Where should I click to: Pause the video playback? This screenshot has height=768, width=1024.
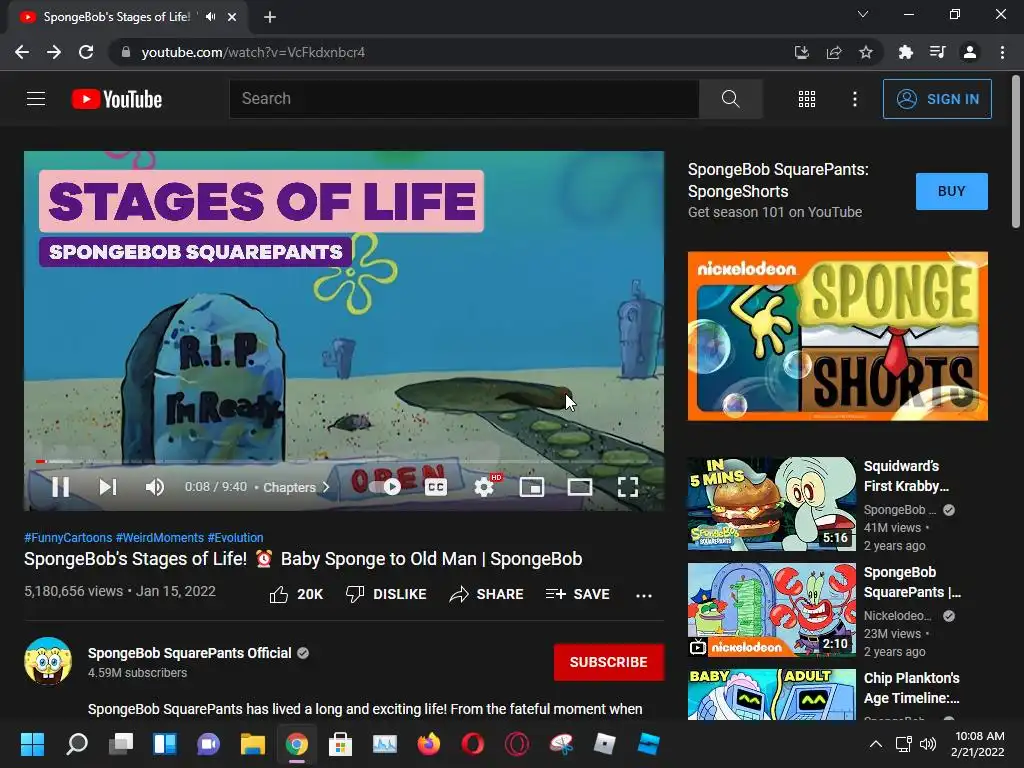(x=61, y=487)
